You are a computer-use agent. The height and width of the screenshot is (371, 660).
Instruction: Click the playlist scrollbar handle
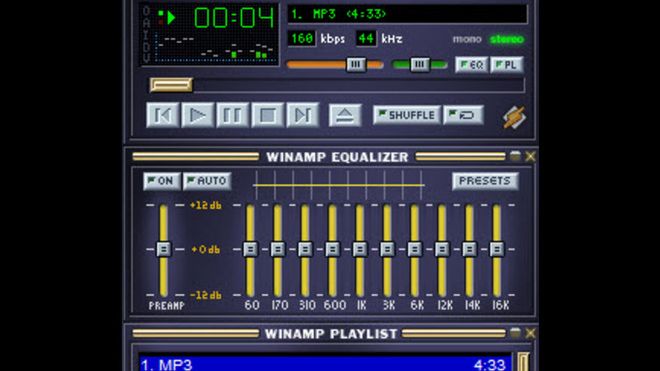(523, 362)
